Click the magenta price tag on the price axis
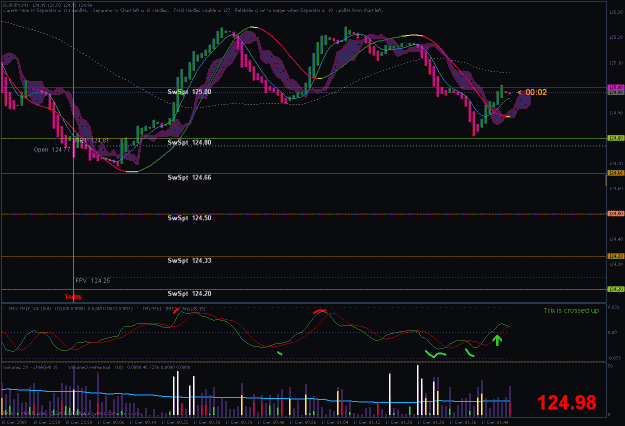Image resolution: width=625 pixels, height=426 pixels. (x=616, y=87)
